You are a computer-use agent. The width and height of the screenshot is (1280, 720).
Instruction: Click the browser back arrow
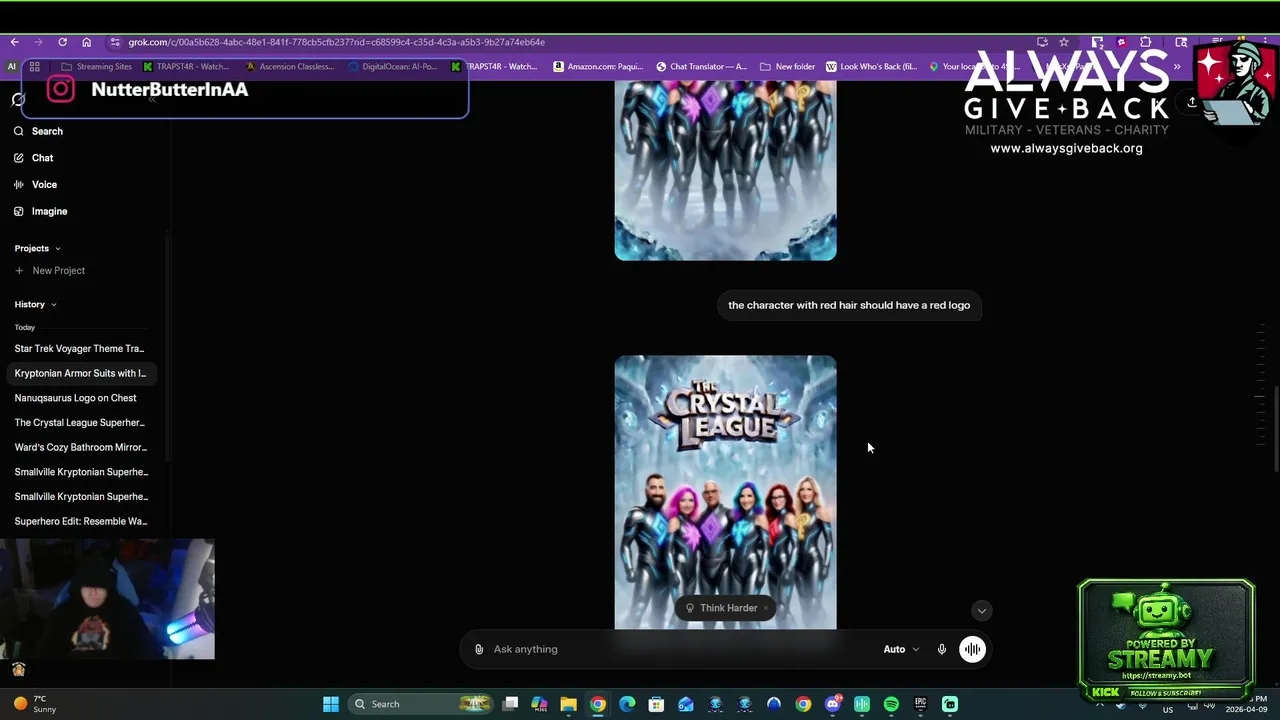[x=15, y=42]
